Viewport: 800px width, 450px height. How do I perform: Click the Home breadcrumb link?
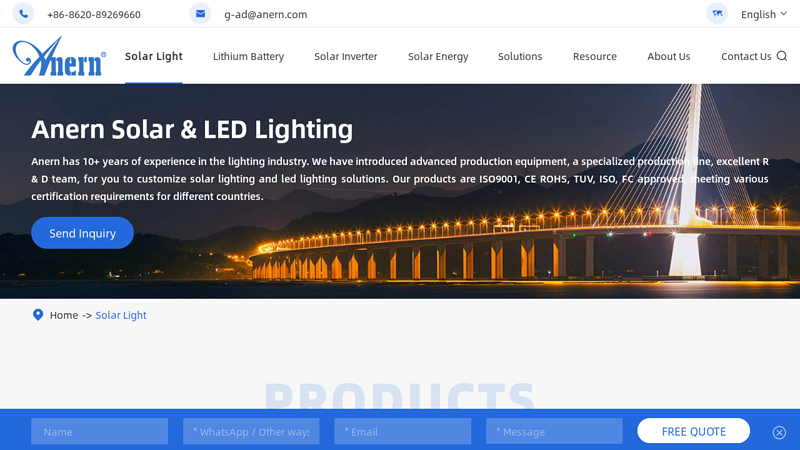pyautogui.click(x=64, y=315)
